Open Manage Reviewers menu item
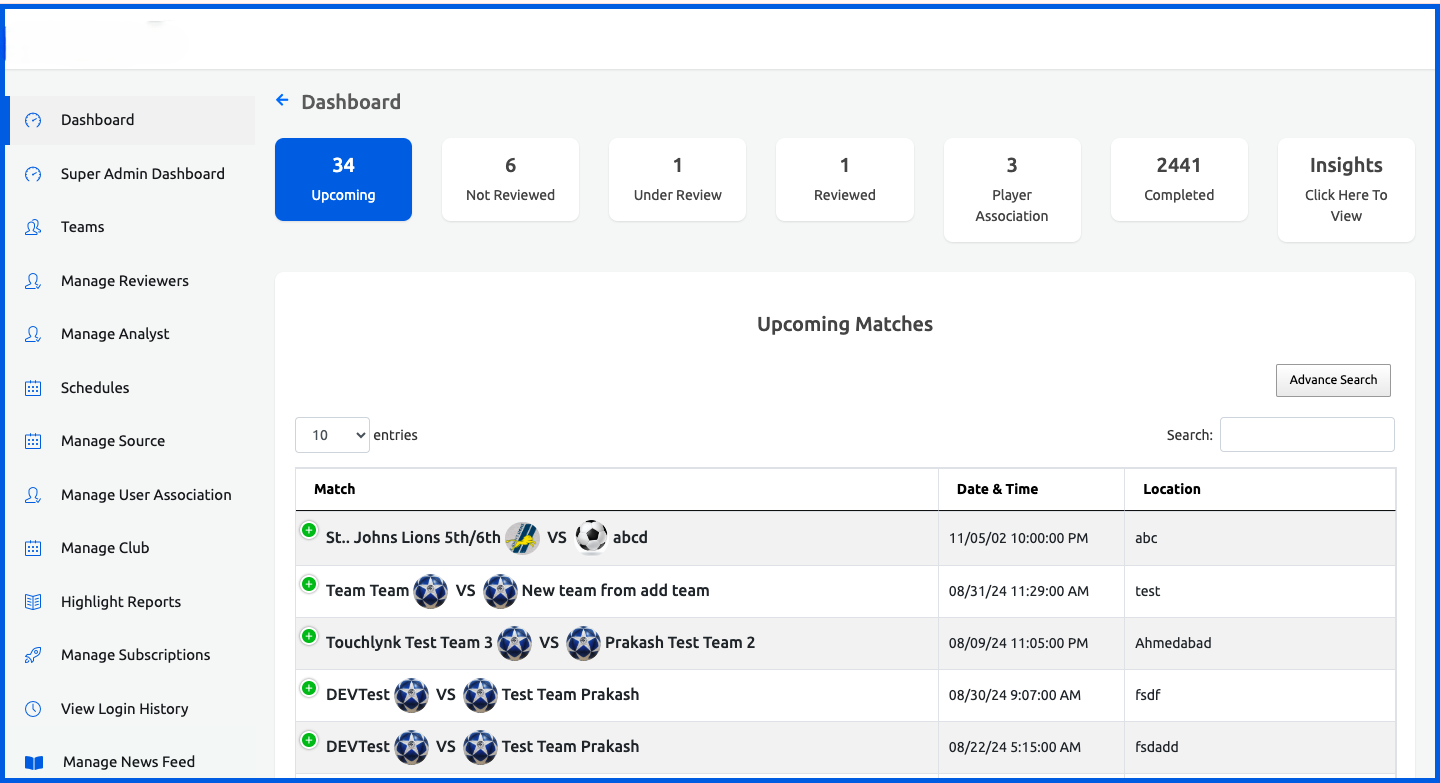Screen dimensions: 1440x783 point(130,281)
